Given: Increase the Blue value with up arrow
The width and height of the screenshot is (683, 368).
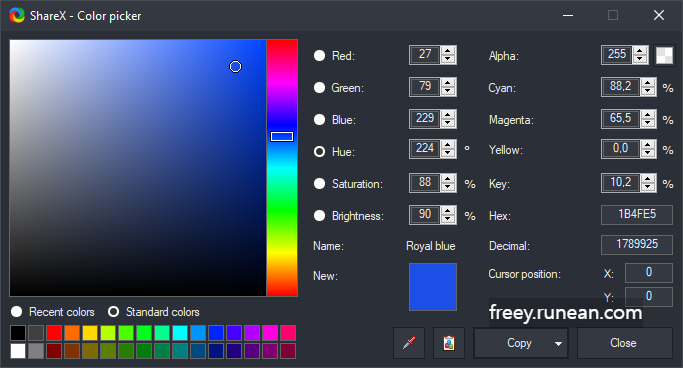Looking at the screenshot, I should pyautogui.click(x=448, y=115).
